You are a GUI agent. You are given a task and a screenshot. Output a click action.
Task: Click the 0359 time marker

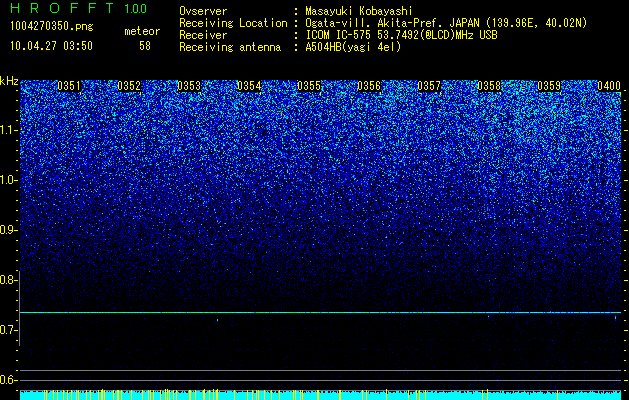(x=549, y=86)
